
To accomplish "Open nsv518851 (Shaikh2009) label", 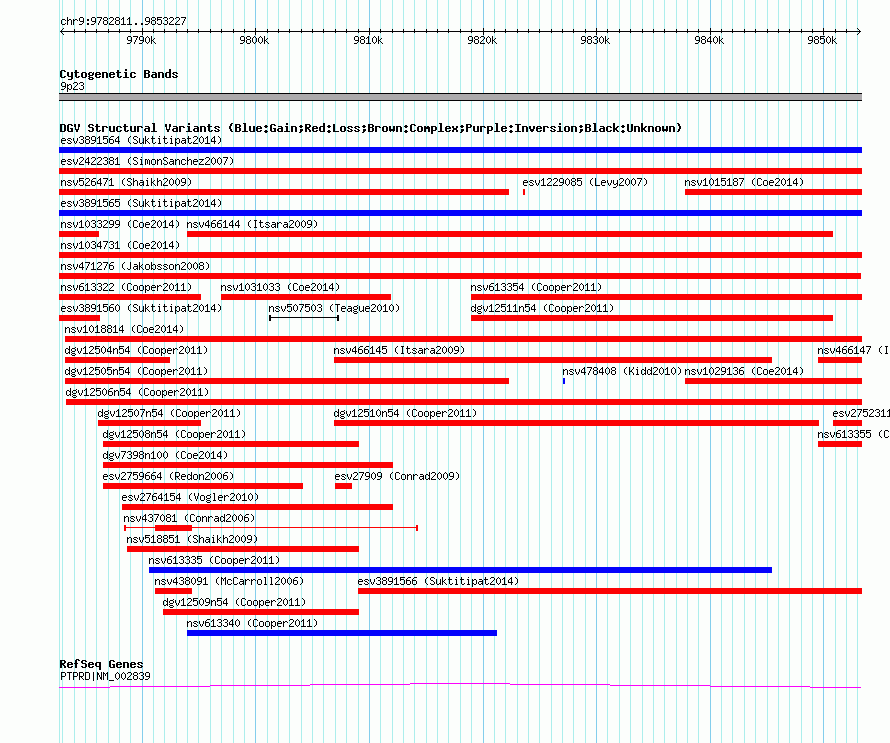I will pyautogui.click(x=192, y=539).
